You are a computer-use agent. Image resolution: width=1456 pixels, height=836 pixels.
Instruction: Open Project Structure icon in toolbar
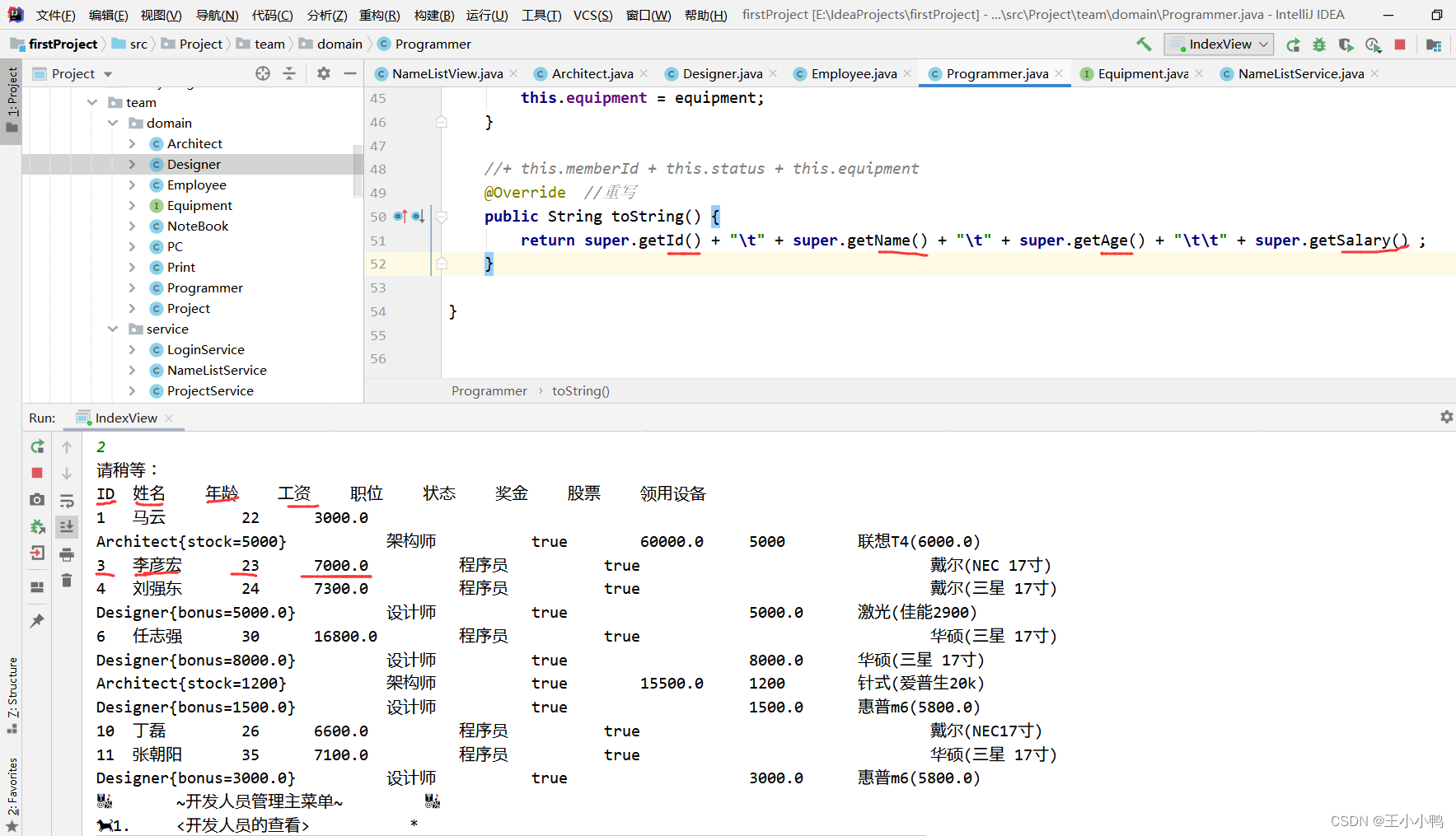[1434, 44]
